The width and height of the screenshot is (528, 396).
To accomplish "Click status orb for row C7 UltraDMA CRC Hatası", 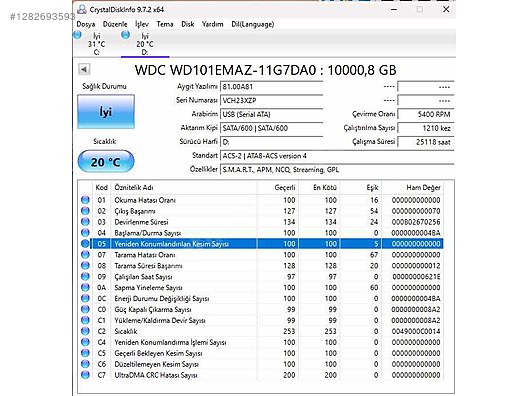I will [86, 375].
